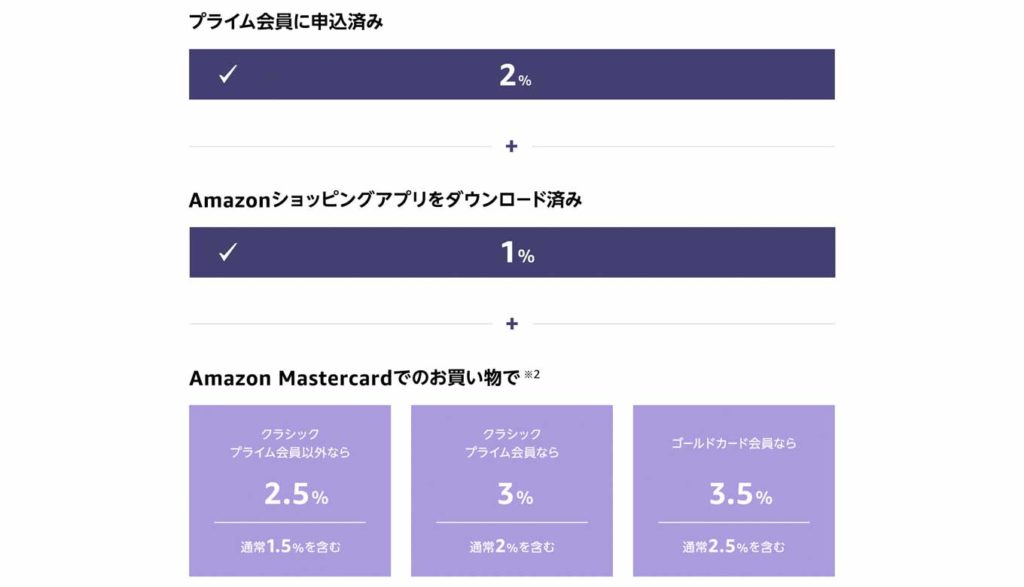Open the 3% Classic Prime member card
This screenshot has width=1024, height=587.
click(512, 490)
